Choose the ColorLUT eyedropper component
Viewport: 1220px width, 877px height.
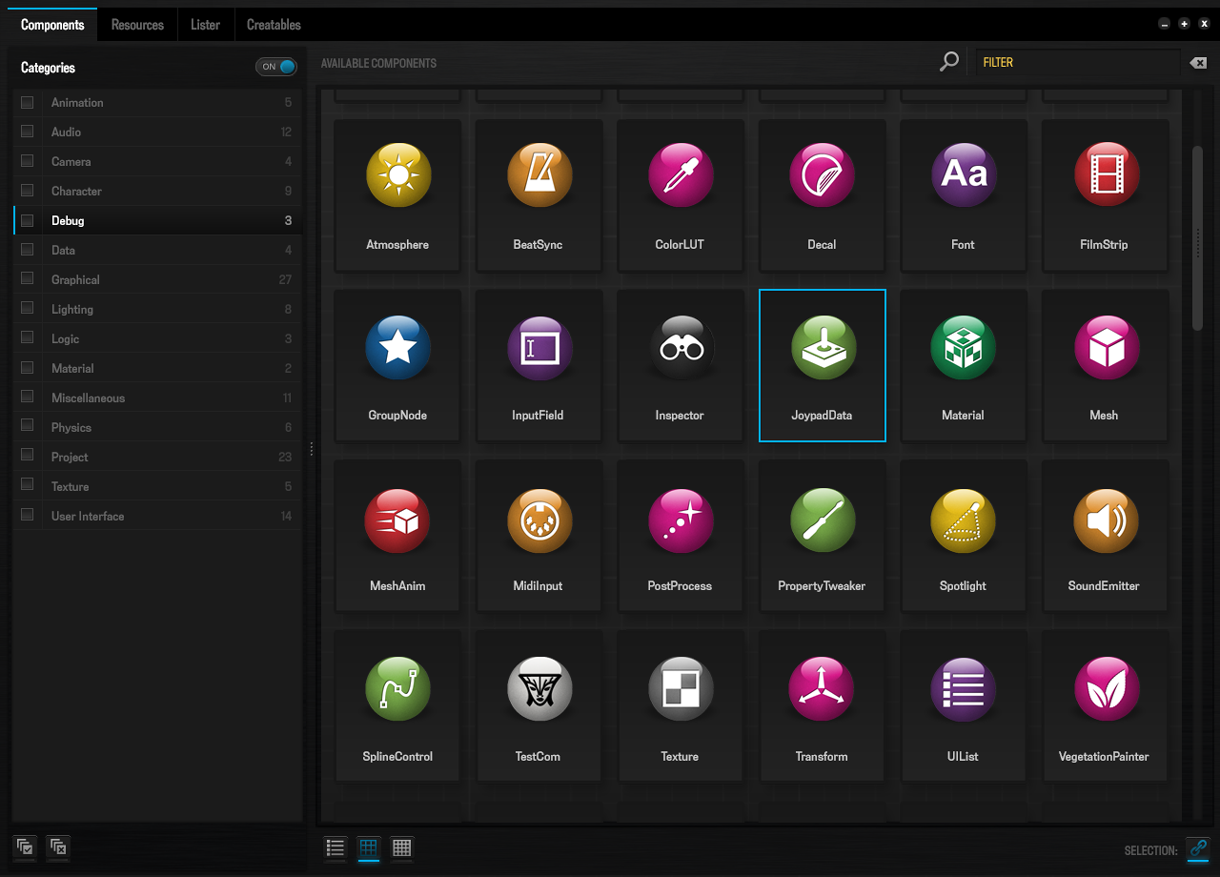pyautogui.click(x=680, y=176)
